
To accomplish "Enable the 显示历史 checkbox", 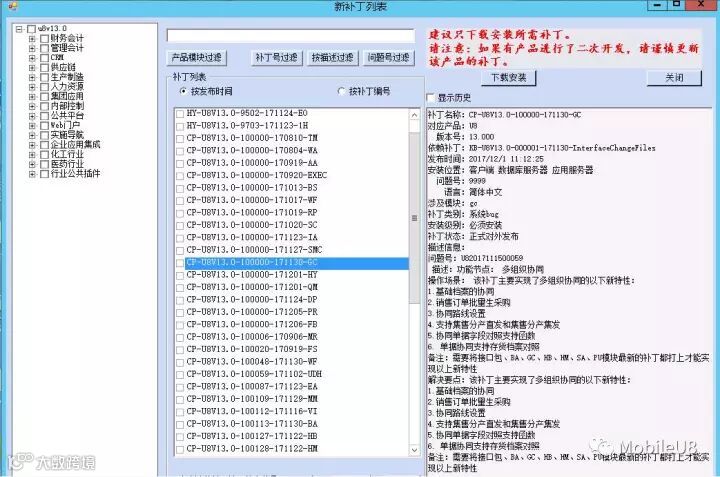I will 431,97.
